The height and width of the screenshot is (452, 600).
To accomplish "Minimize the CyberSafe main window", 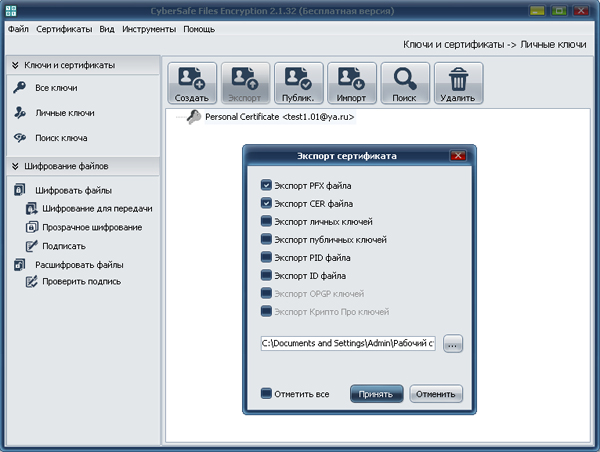I will [x=537, y=10].
